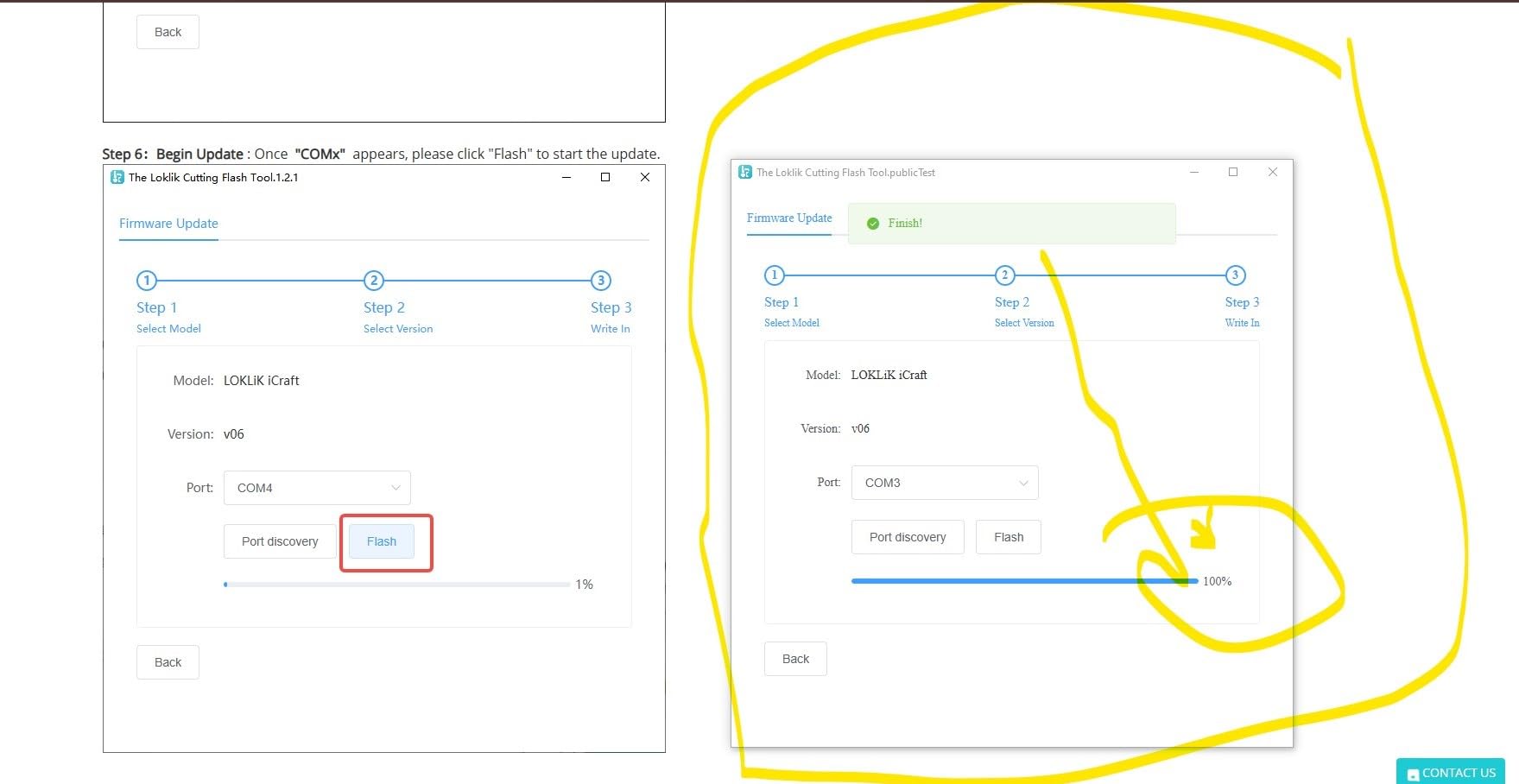The height and width of the screenshot is (784, 1519).
Task: Select the Step 3 circle in the Flash Tool.1.2.1 window
Action: (601, 281)
